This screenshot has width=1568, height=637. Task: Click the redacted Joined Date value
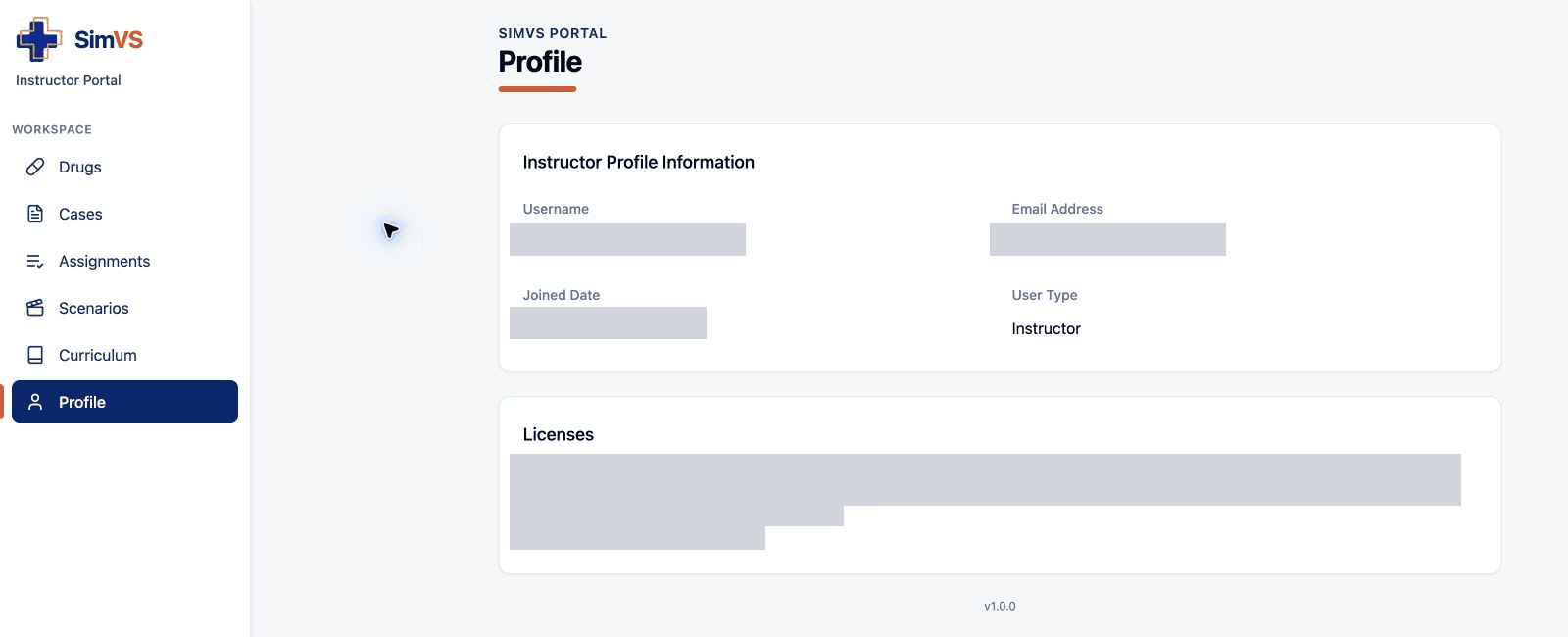pyautogui.click(x=608, y=322)
